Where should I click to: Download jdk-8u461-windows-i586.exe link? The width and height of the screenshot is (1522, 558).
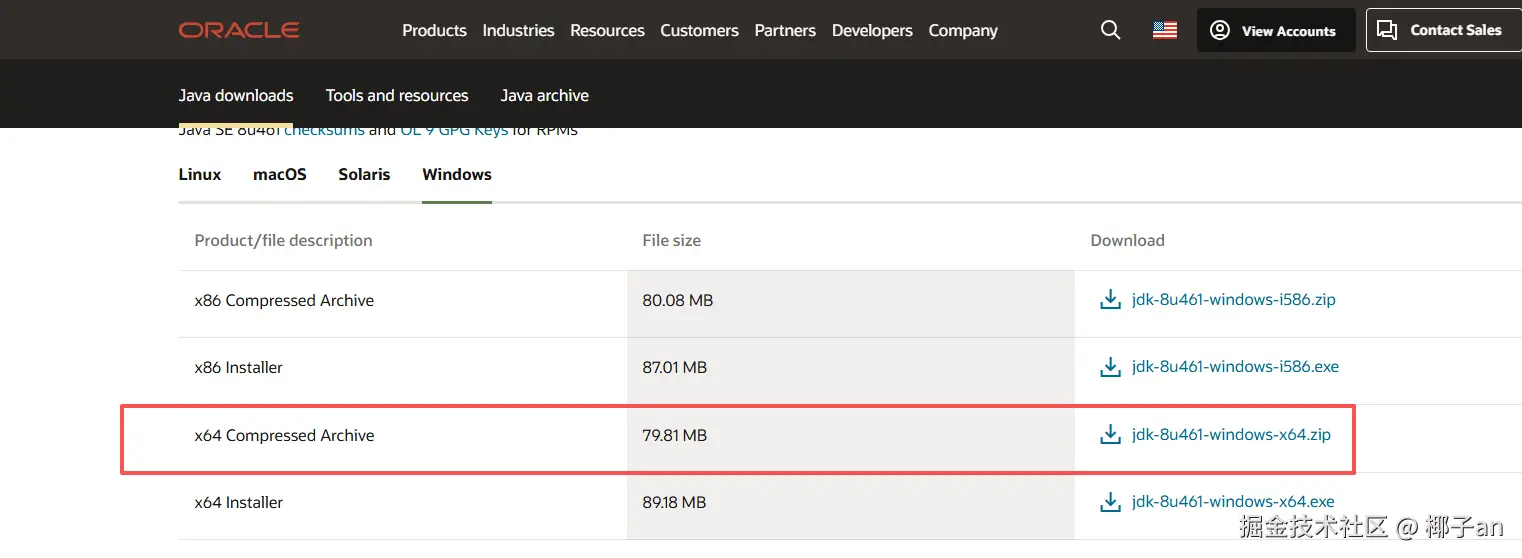point(1235,367)
